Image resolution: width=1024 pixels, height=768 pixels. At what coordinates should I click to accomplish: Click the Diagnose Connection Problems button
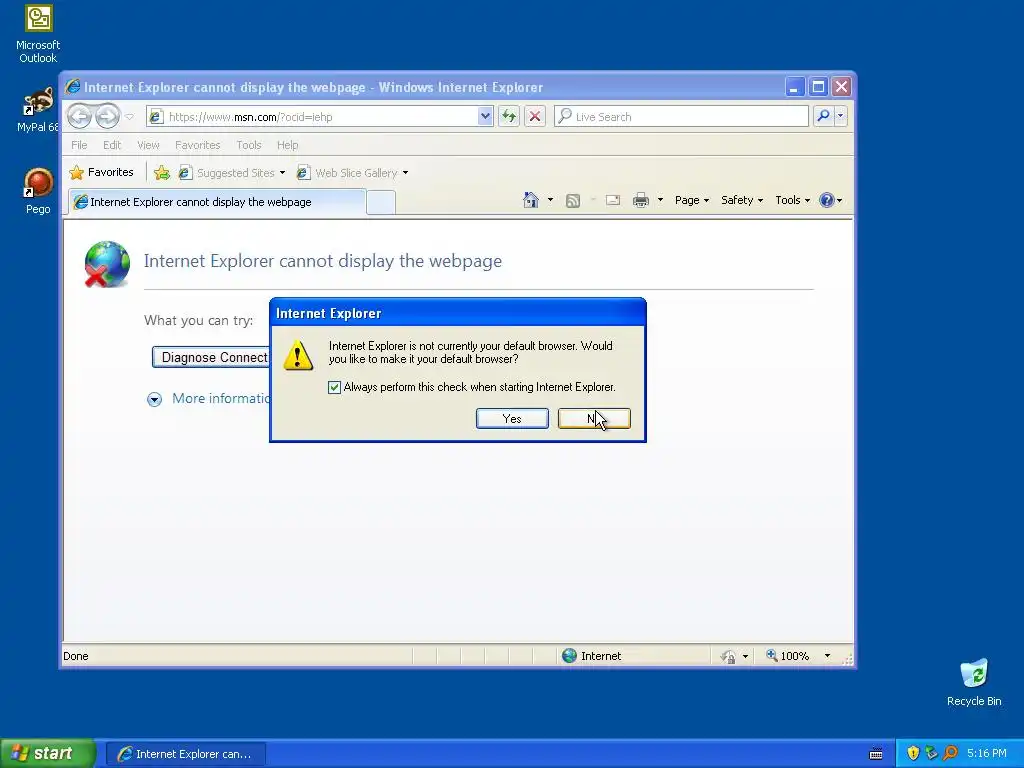pyautogui.click(x=212, y=357)
